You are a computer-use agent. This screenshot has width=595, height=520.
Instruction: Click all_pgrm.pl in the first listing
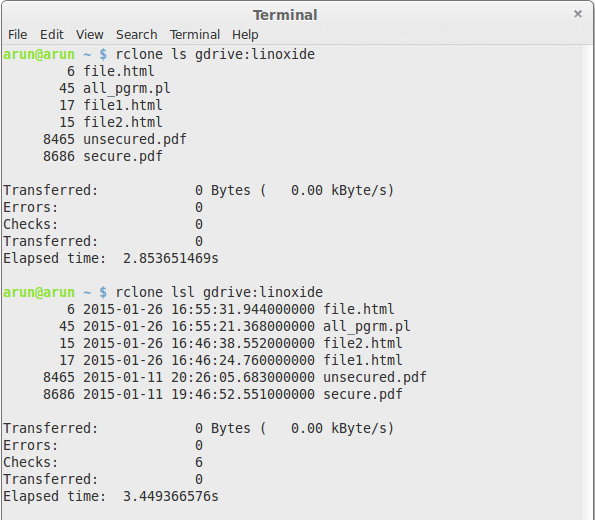tap(127, 88)
